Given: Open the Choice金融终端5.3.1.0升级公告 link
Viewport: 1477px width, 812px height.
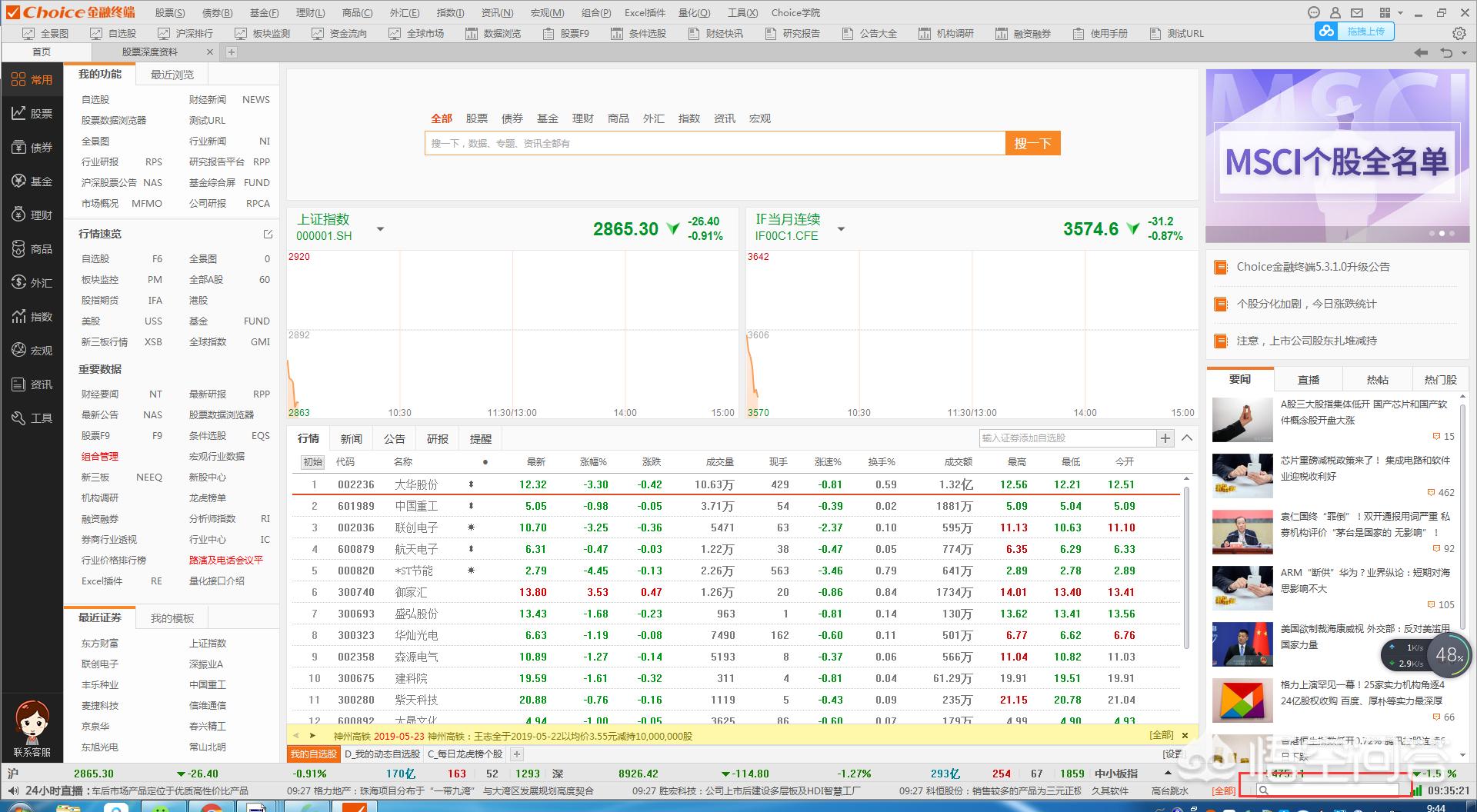Looking at the screenshot, I should 1313,267.
